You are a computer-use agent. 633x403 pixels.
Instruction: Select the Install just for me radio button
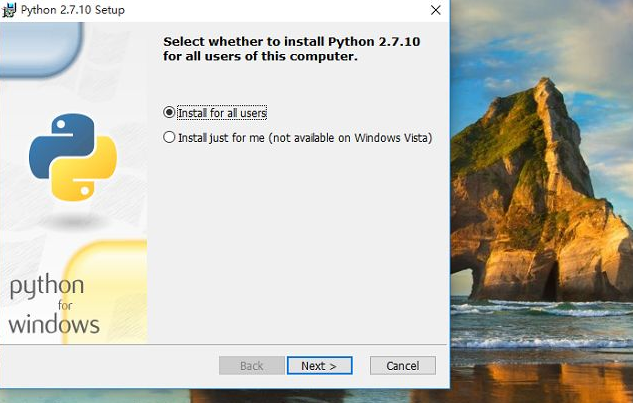169,138
